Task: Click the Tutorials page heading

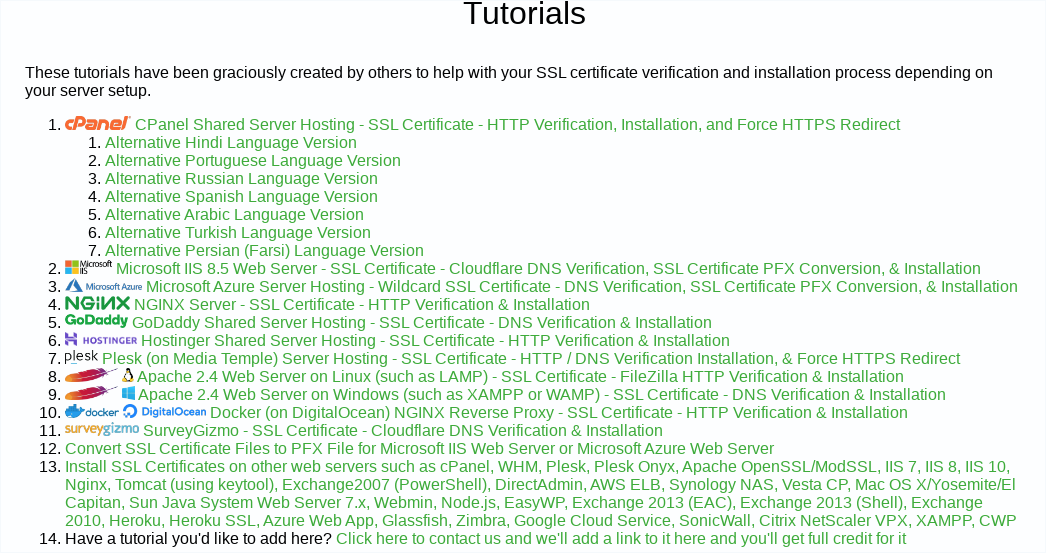Action: click(x=524, y=13)
